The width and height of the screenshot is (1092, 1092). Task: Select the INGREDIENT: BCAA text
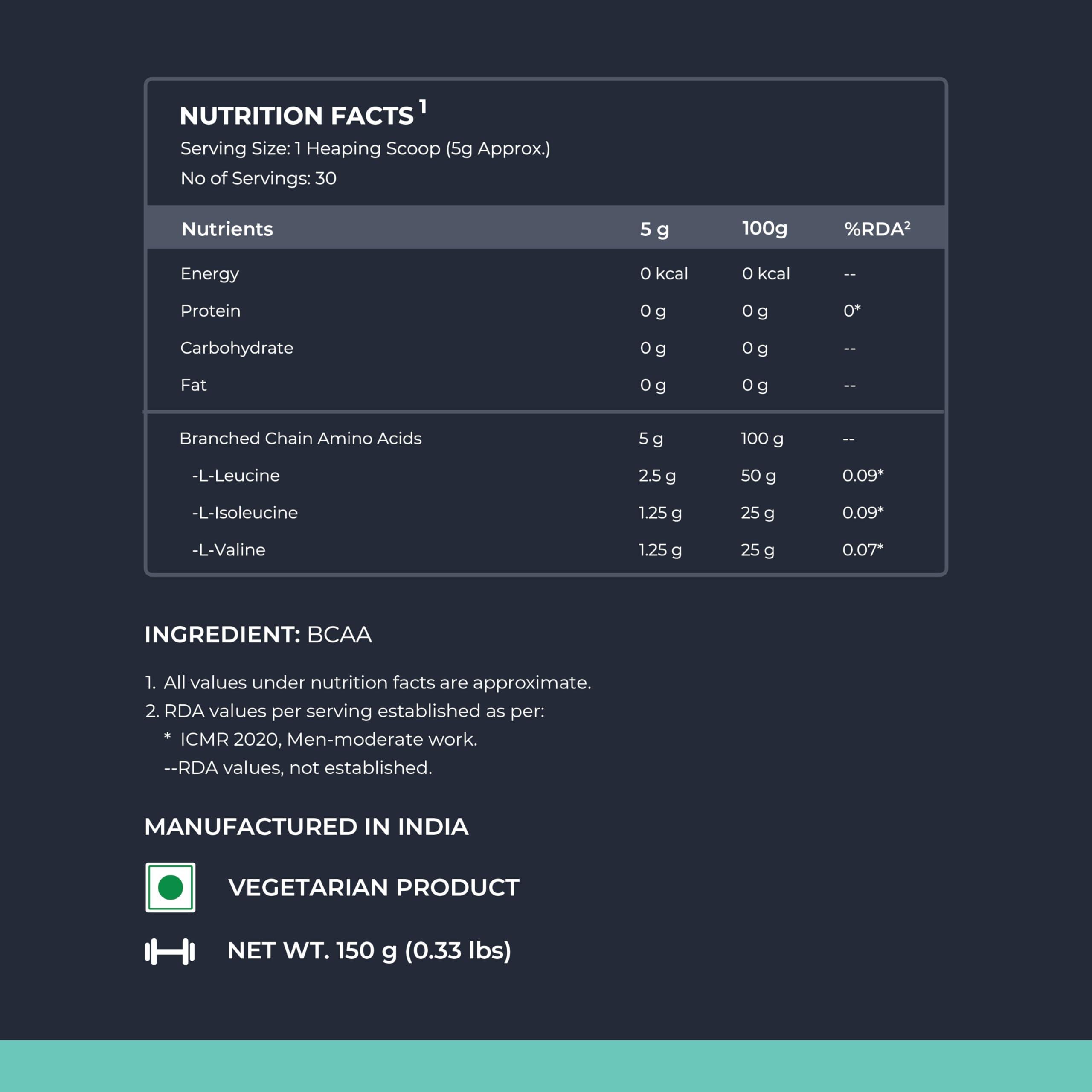(258, 634)
